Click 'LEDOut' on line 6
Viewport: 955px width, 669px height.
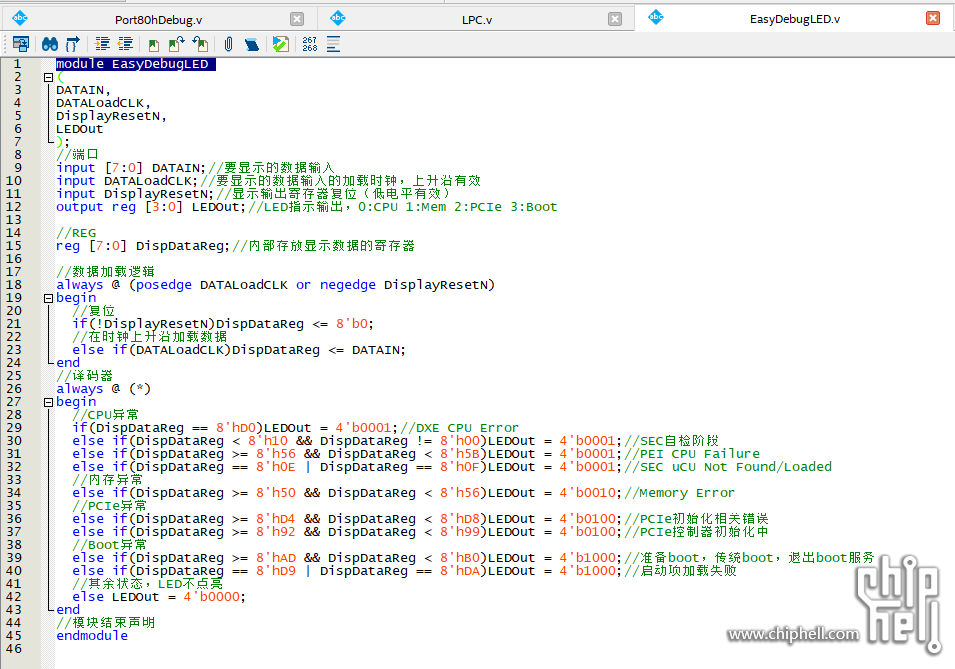pyautogui.click(x=80, y=129)
